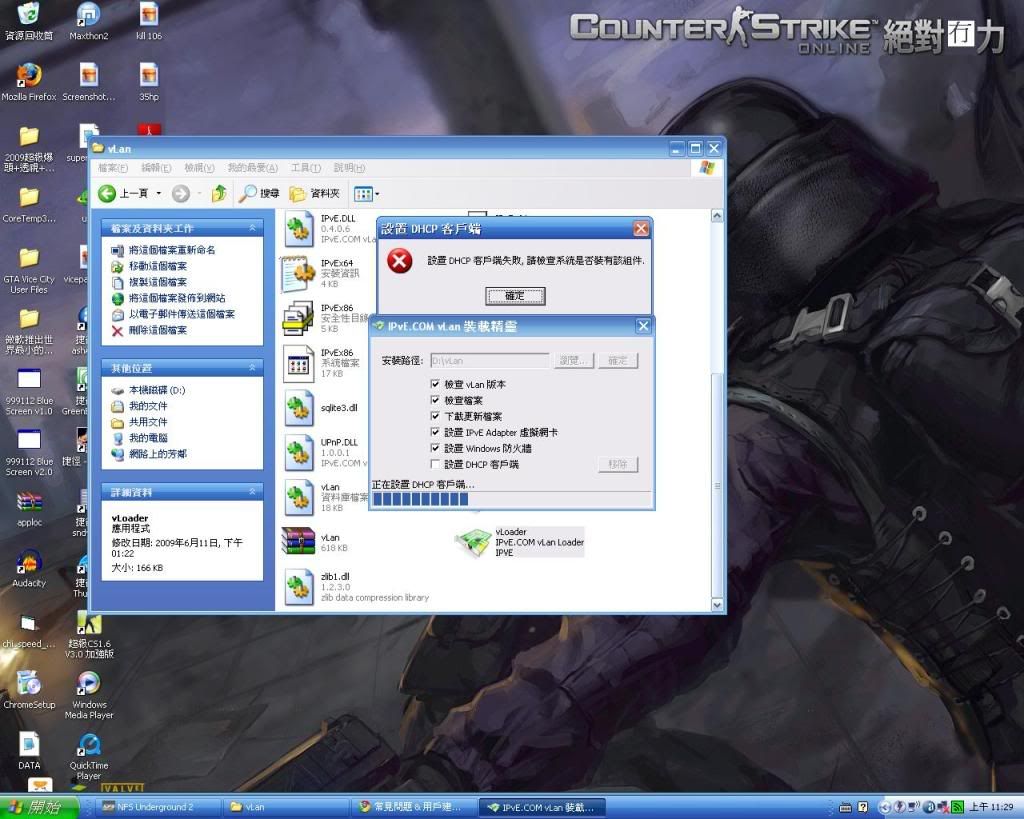Viewport: 1024px width, 819px height.
Task: Collapse the 其他位置 panel section
Action: tap(252, 368)
